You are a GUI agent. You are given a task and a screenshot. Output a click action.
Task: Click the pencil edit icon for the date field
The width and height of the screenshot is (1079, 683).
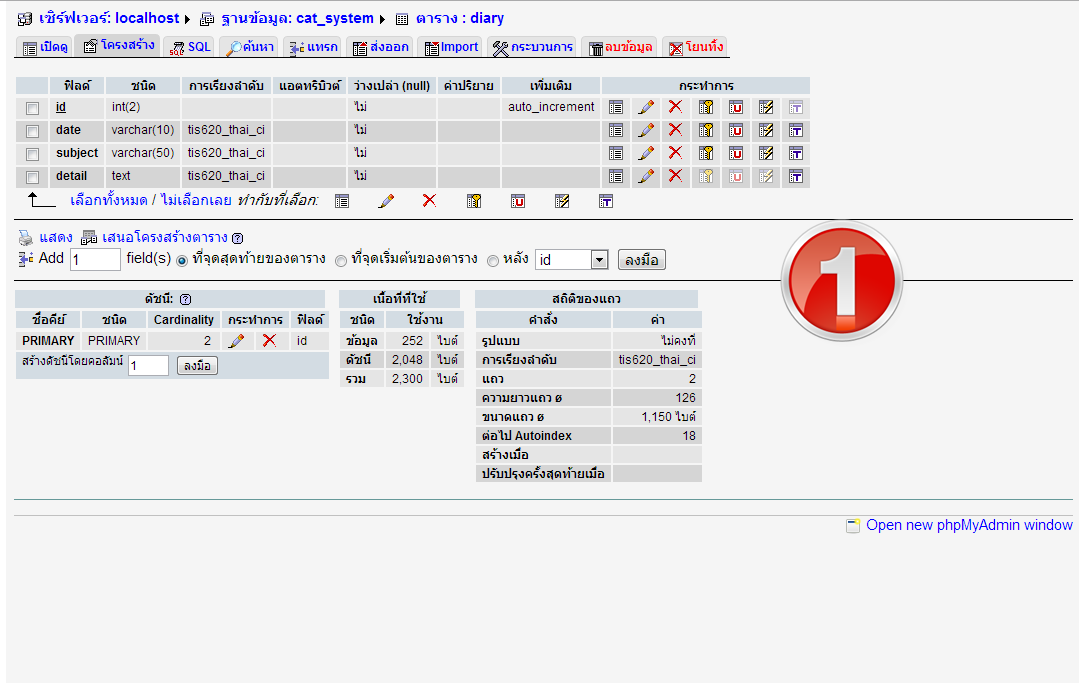coord(646,130)
